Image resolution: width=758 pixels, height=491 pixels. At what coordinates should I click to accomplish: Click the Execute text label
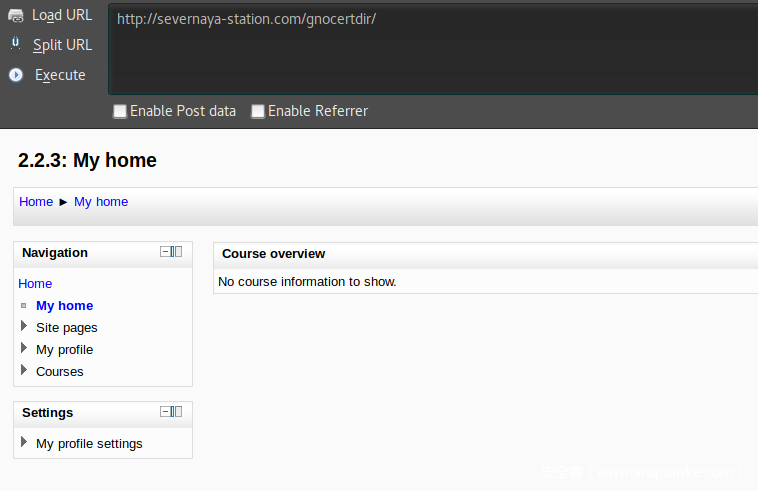[60, 75]
